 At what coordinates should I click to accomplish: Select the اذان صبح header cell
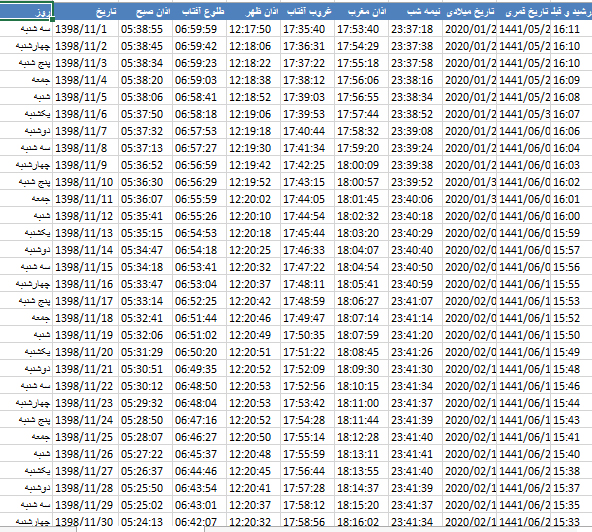tap(145, 11)
